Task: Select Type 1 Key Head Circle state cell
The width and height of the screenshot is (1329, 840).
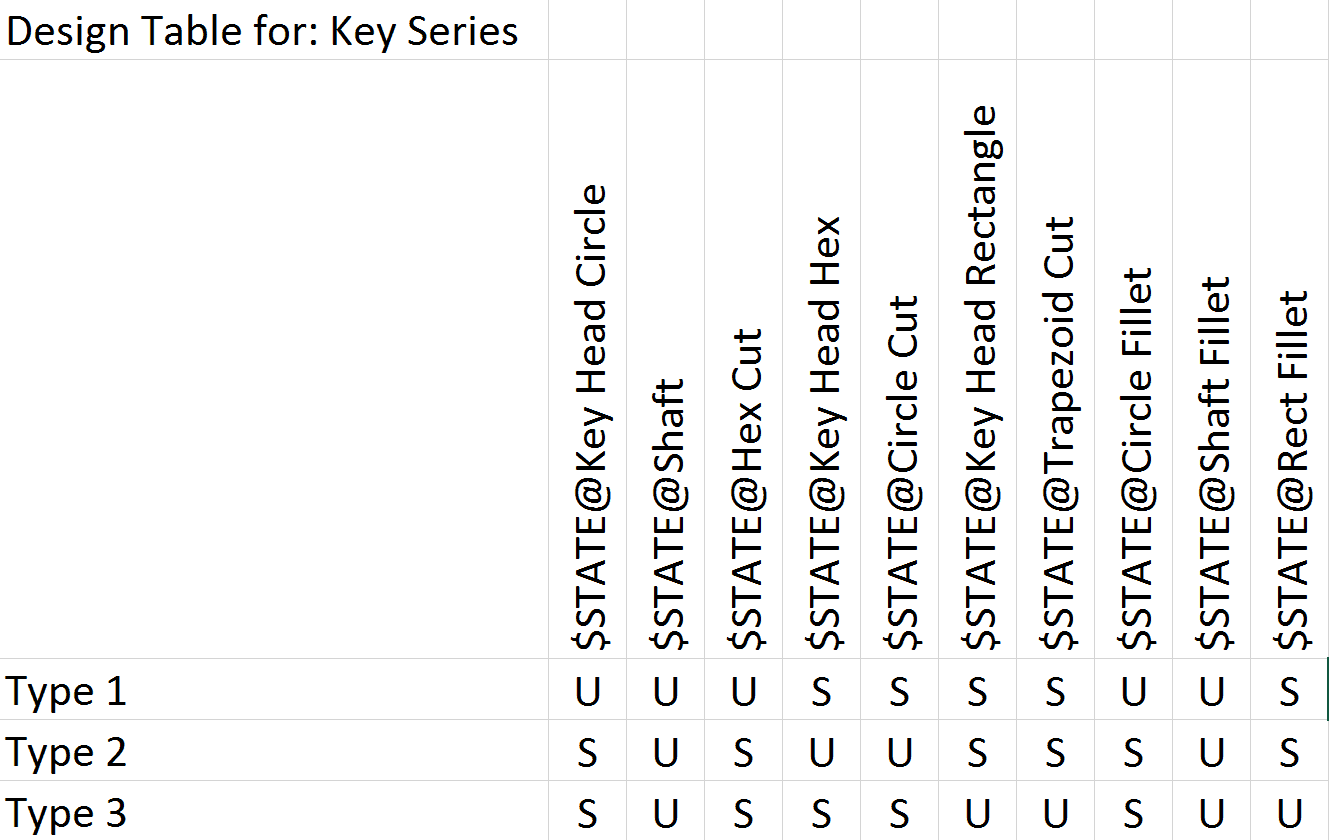Action: click(x=588, y=690)
